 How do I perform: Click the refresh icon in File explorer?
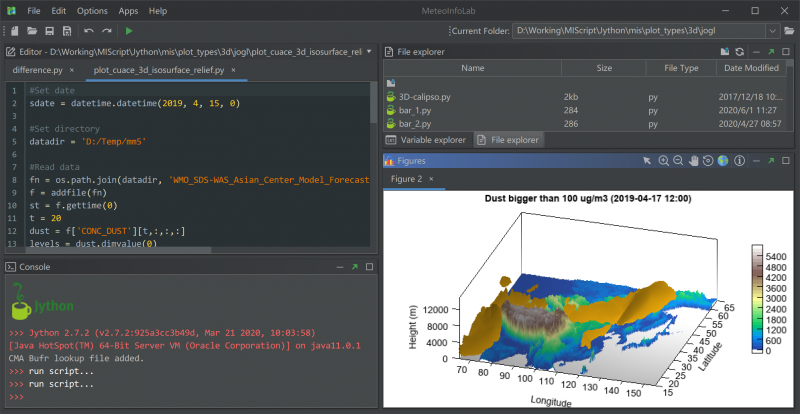(739, 51)
